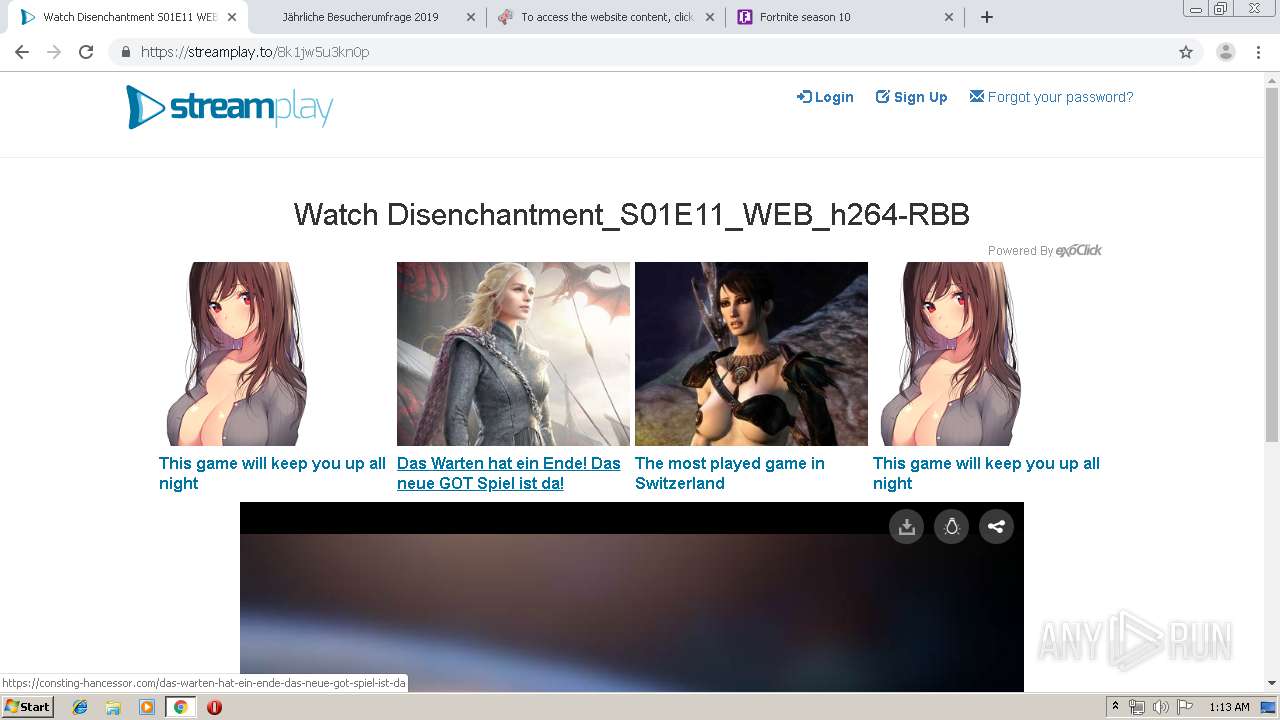Show hidden system tray icons
This screenshot has width=1280, height=720.
tap(1115, 707)
